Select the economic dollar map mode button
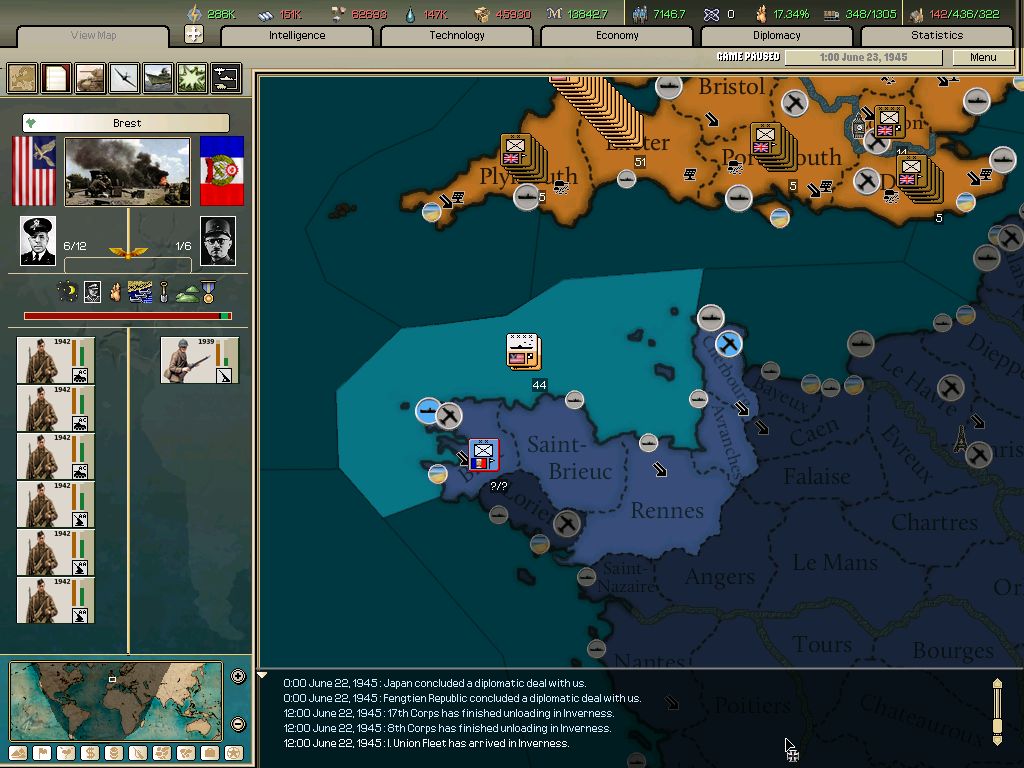This screenshot has height=768, width=1024. (89, 755)
